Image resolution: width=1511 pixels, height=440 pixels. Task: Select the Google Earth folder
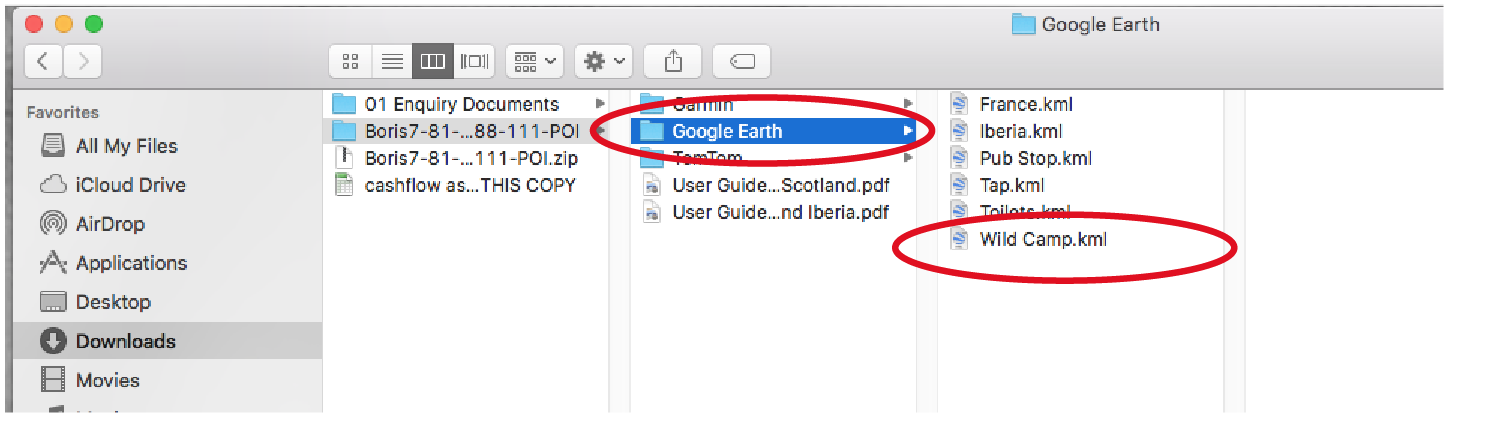726,131
